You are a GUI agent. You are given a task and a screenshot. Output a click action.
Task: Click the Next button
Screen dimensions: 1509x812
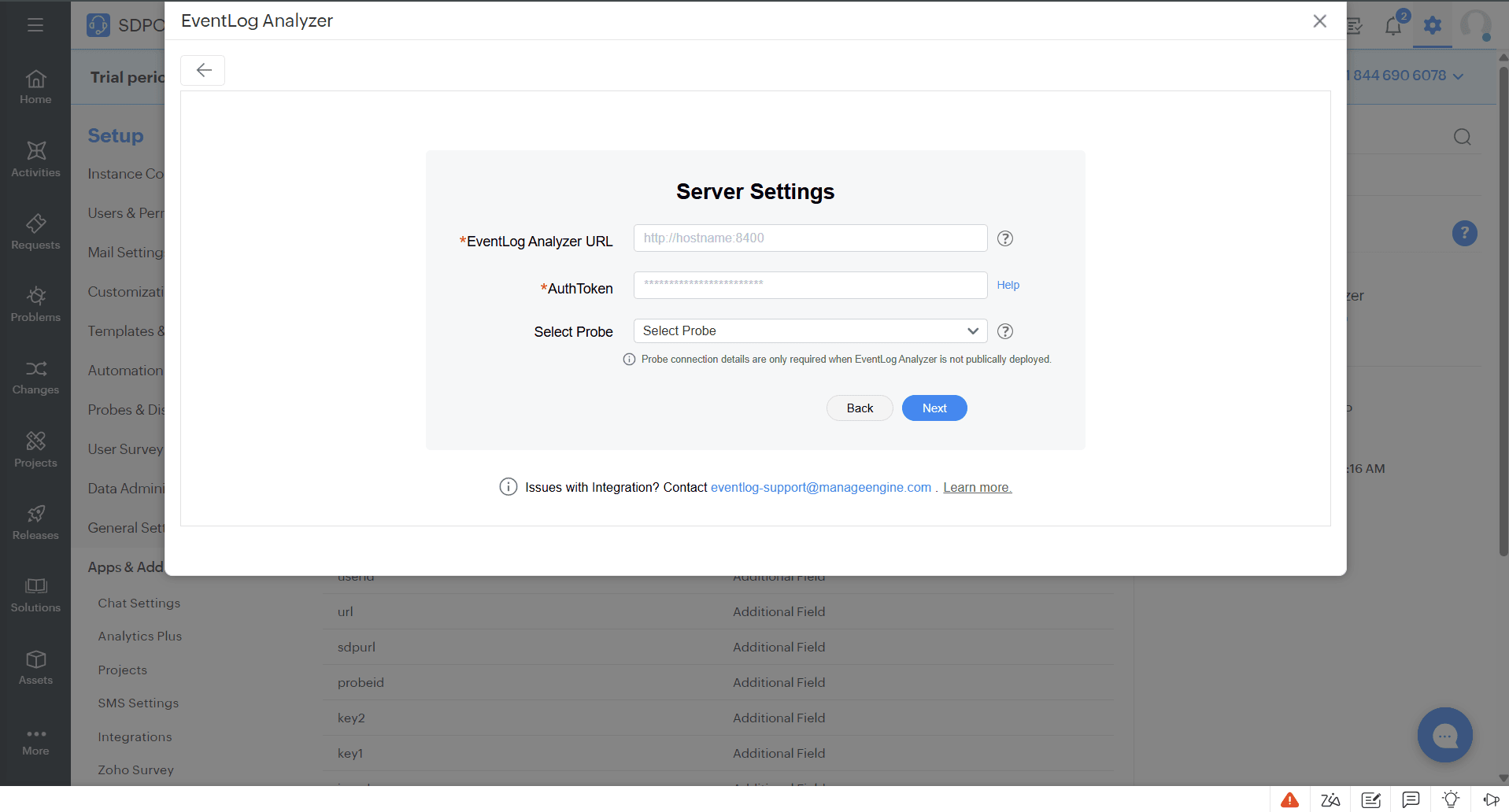pyautogui.click(x=934, y=408)
